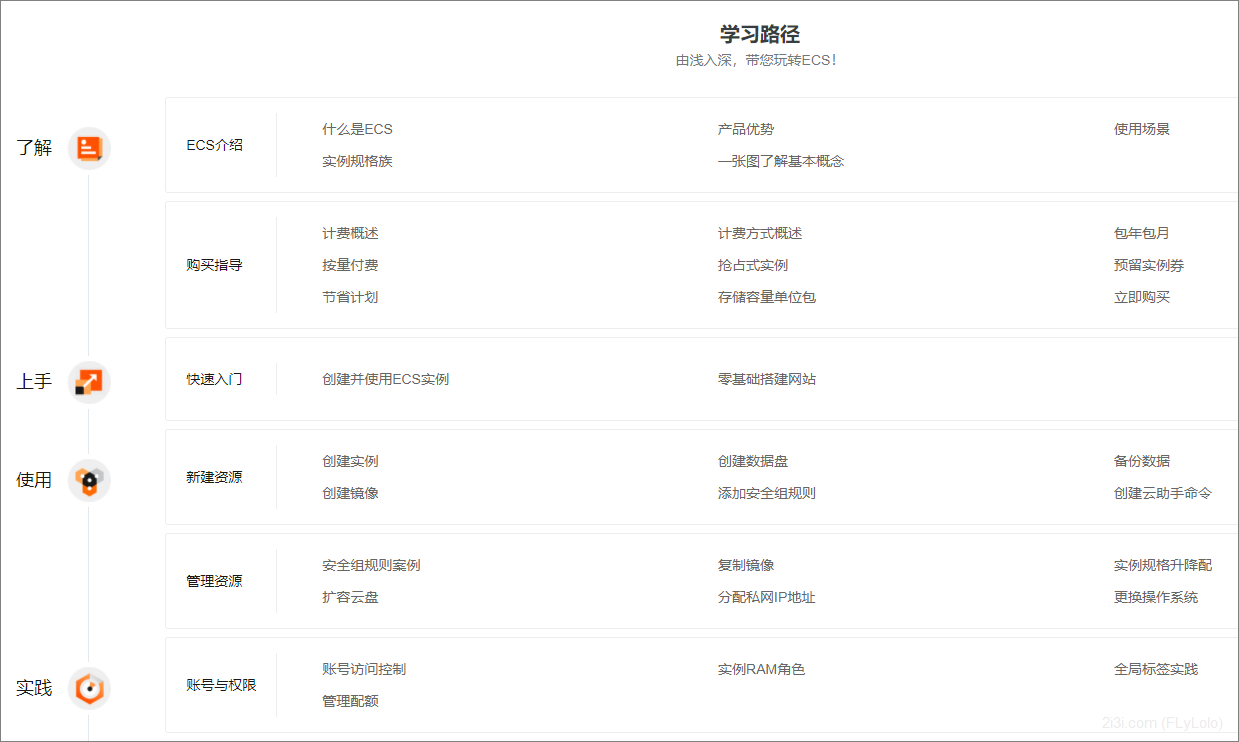Screen dimensions: 1239x742
Task: Open the 什么是ECS link
Action: [x=357, y=129]
